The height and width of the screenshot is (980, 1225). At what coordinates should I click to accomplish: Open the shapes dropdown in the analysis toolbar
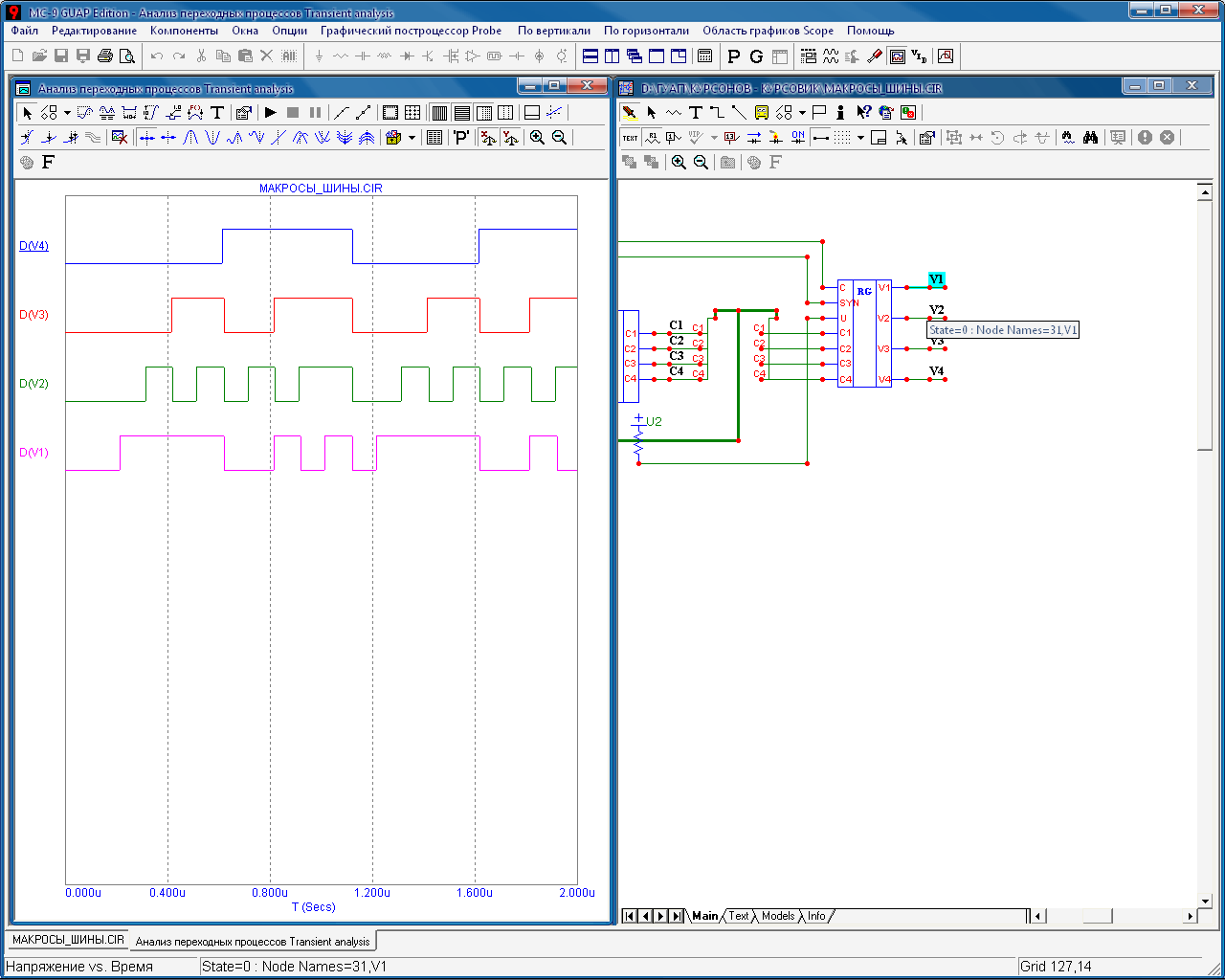pyautogui.click(x=67, y=113)
